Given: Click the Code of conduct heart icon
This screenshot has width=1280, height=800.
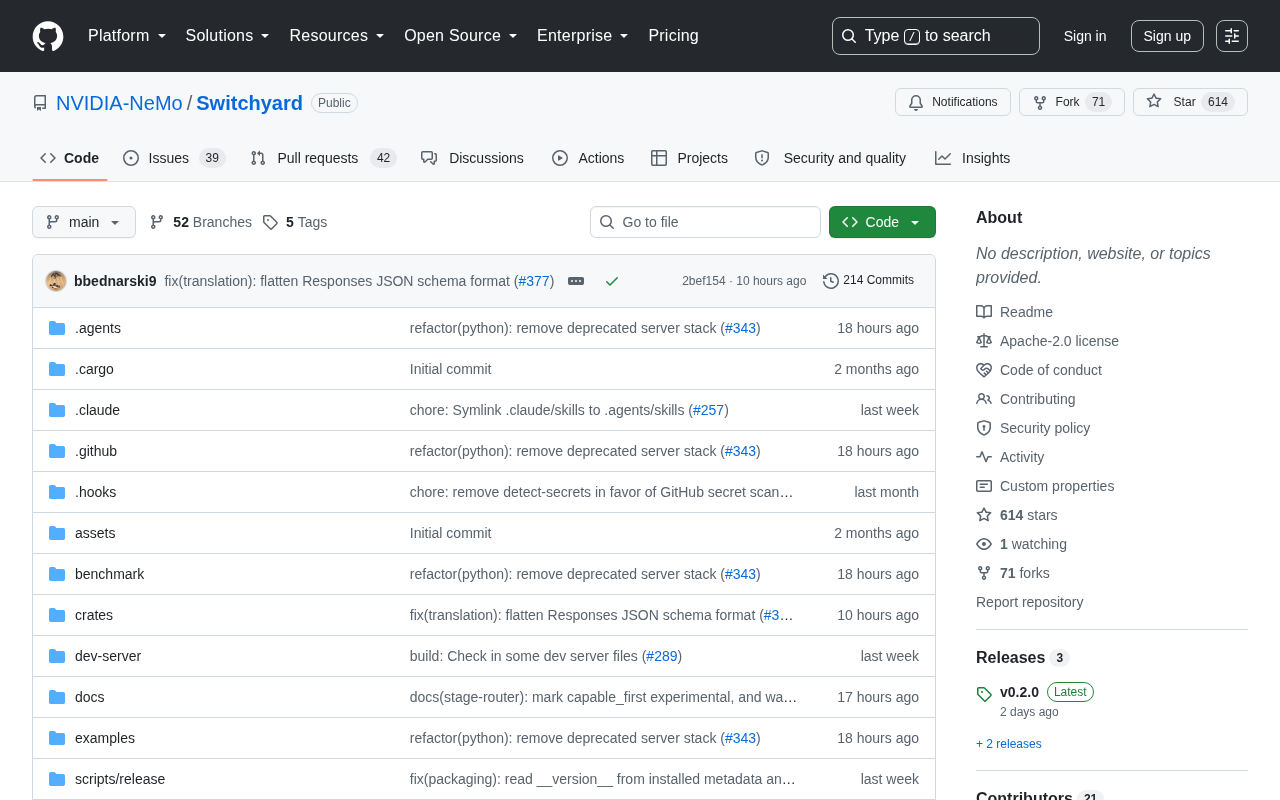Looking at the screenshot, I should (984, 370).
